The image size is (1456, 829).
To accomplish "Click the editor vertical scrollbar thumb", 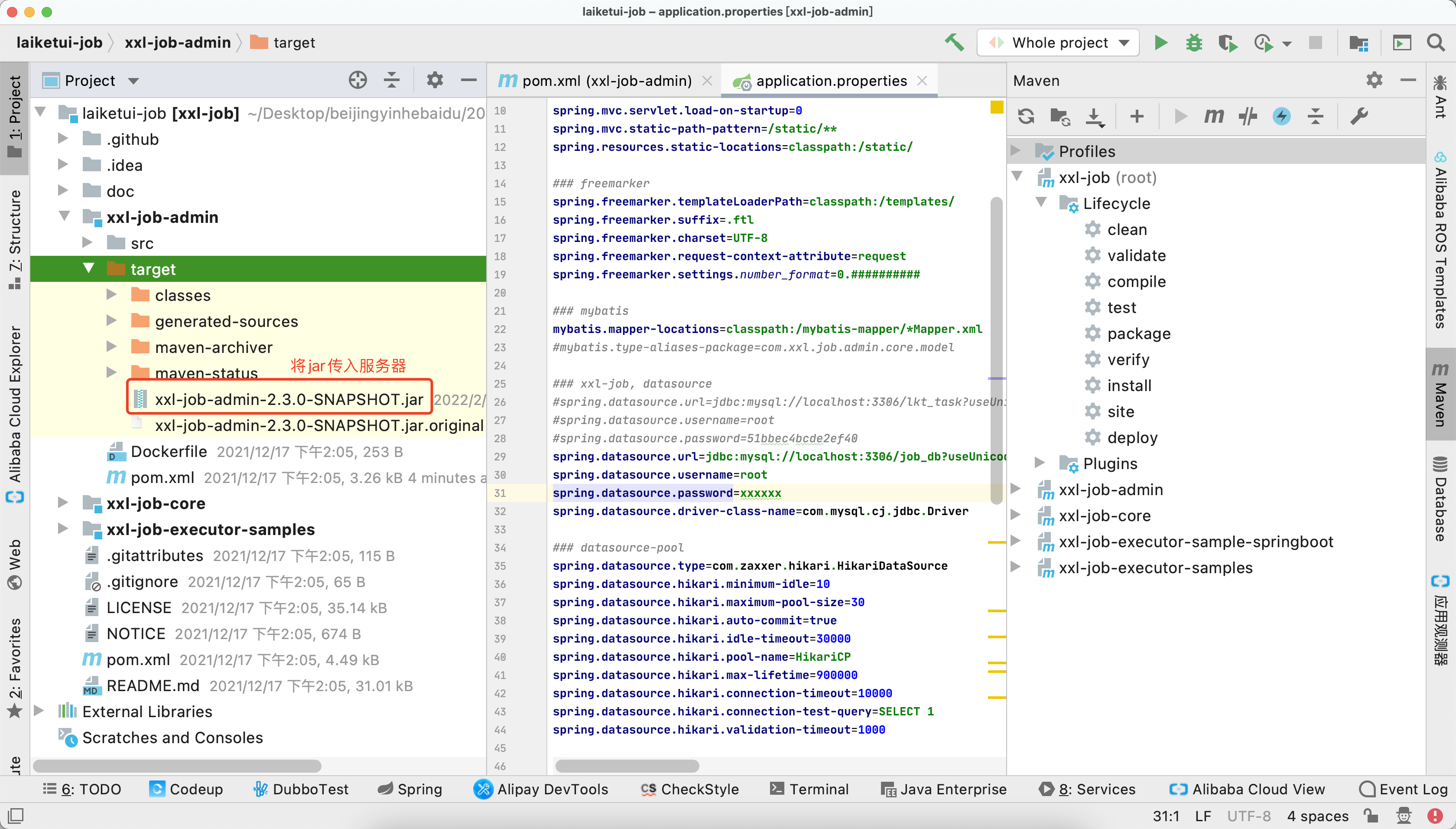I will tap(996, 350).
